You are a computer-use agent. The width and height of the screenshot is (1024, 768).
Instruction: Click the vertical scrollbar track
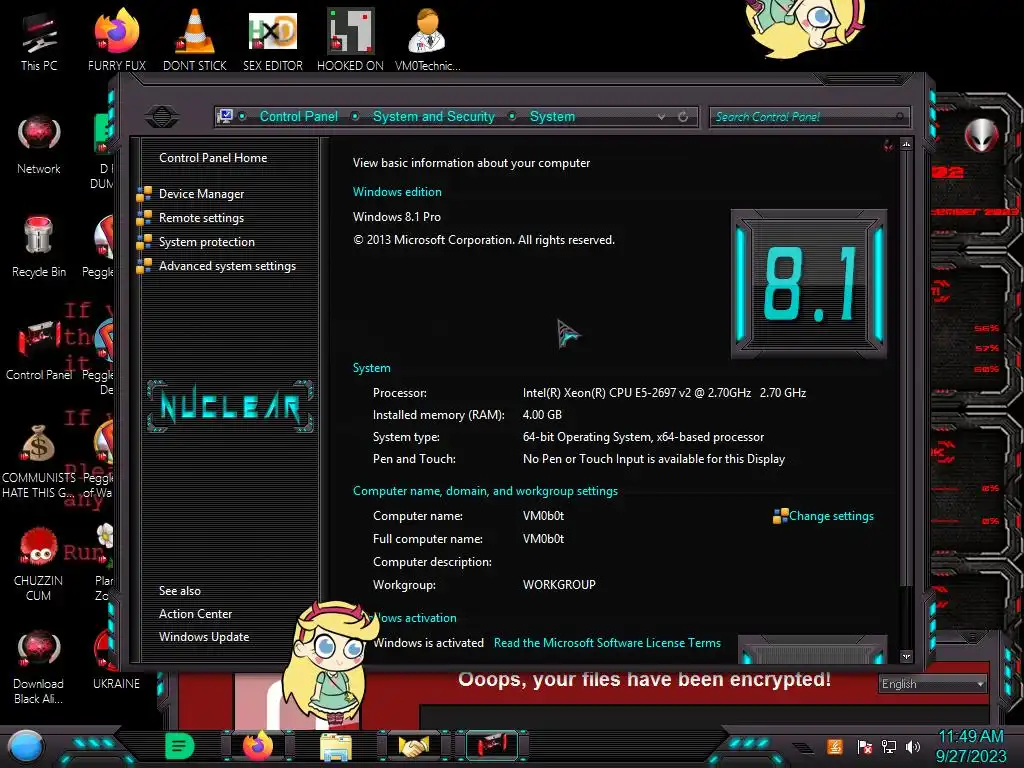(906, 617)
